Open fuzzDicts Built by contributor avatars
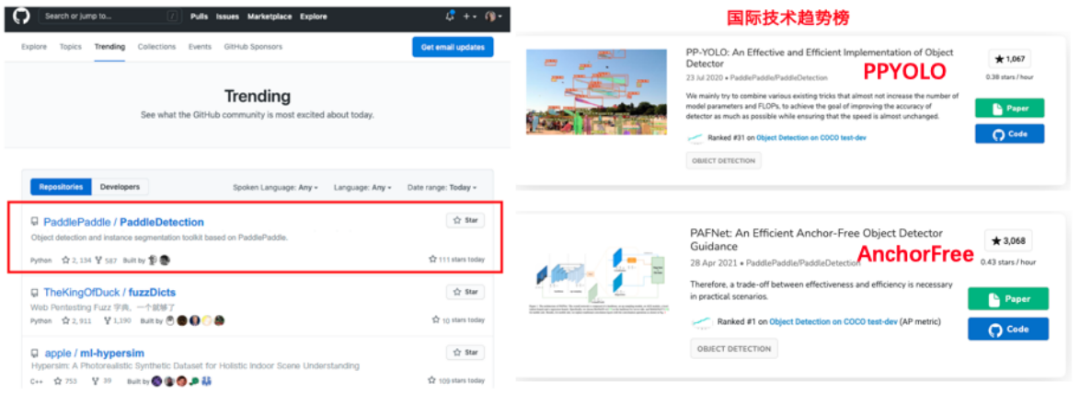Screen dimensions: 1080x406 (x=195, y=321)
